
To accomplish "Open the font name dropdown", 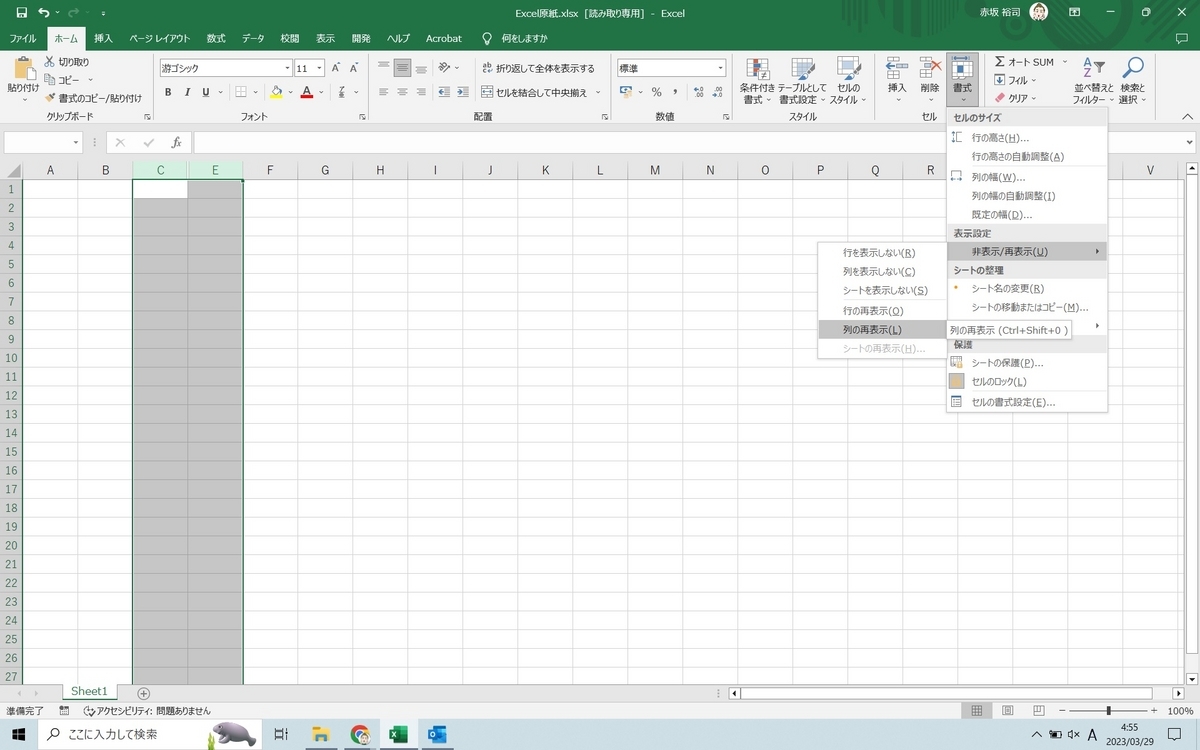I will (x=285, y=68).
